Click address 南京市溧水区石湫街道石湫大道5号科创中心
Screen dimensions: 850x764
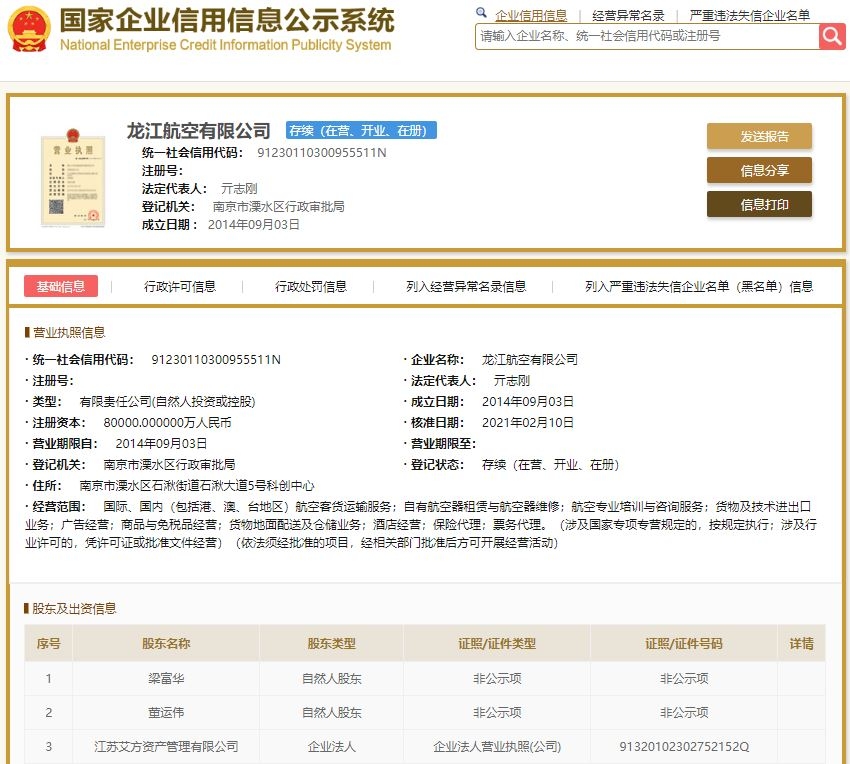(197, 486)
